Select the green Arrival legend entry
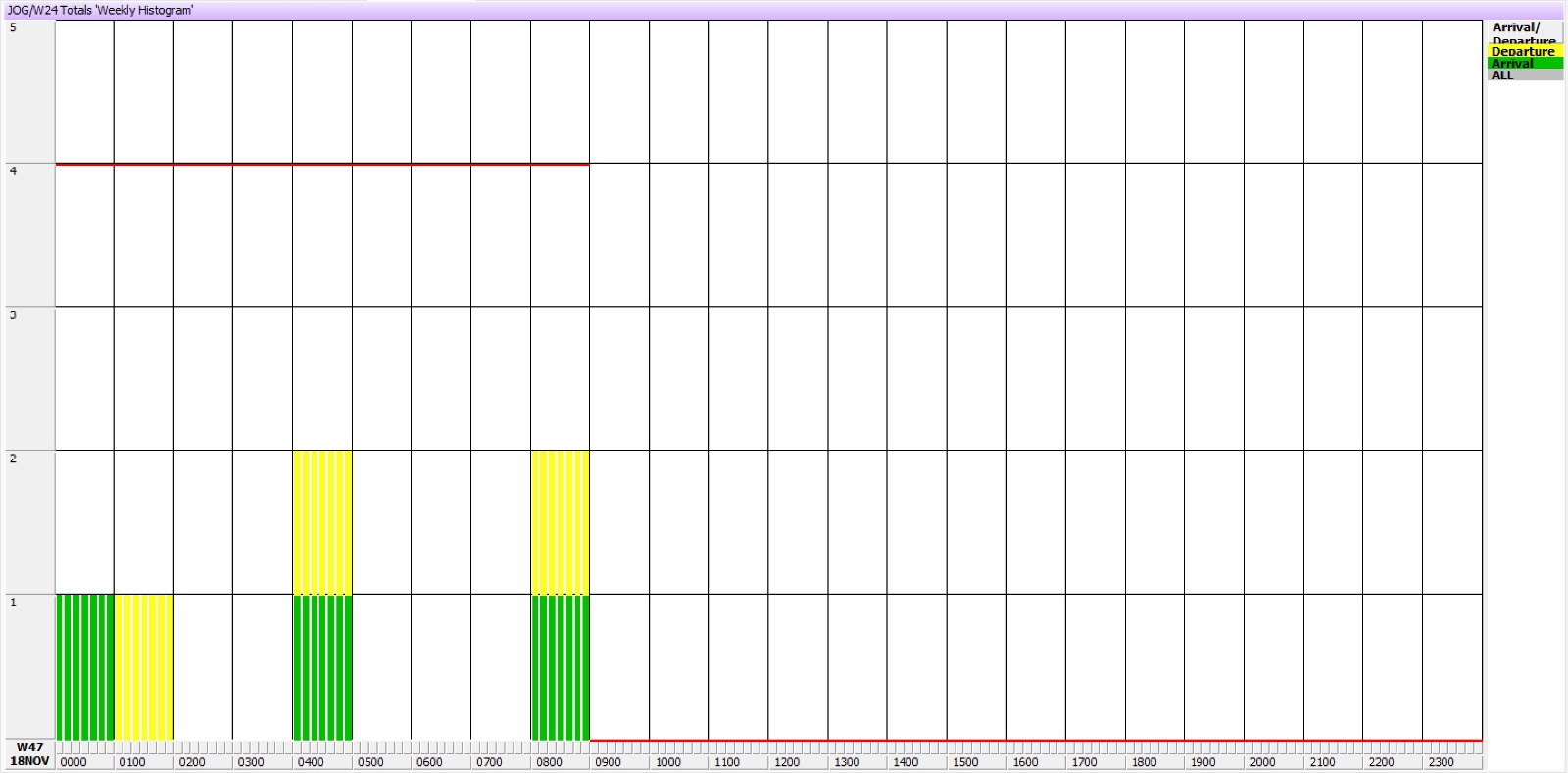The width and height of the screenshot is (1568, 773). coord(1524,63)
